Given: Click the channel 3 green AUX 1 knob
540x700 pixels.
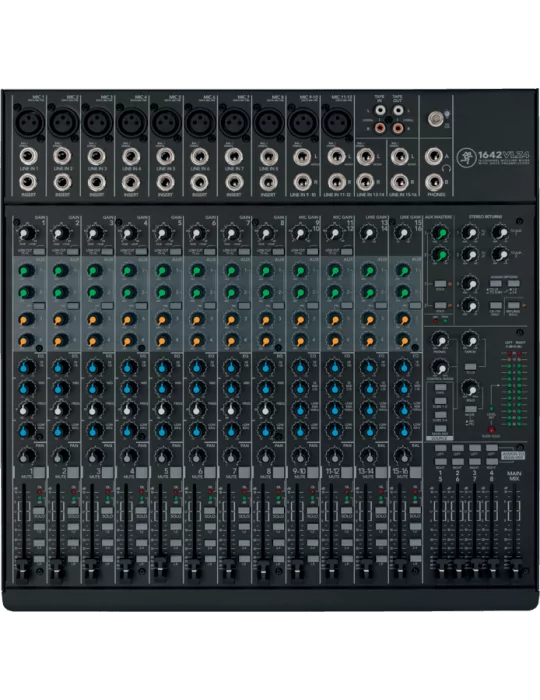Looking at the screenshot, I should [x=95, y=271].
